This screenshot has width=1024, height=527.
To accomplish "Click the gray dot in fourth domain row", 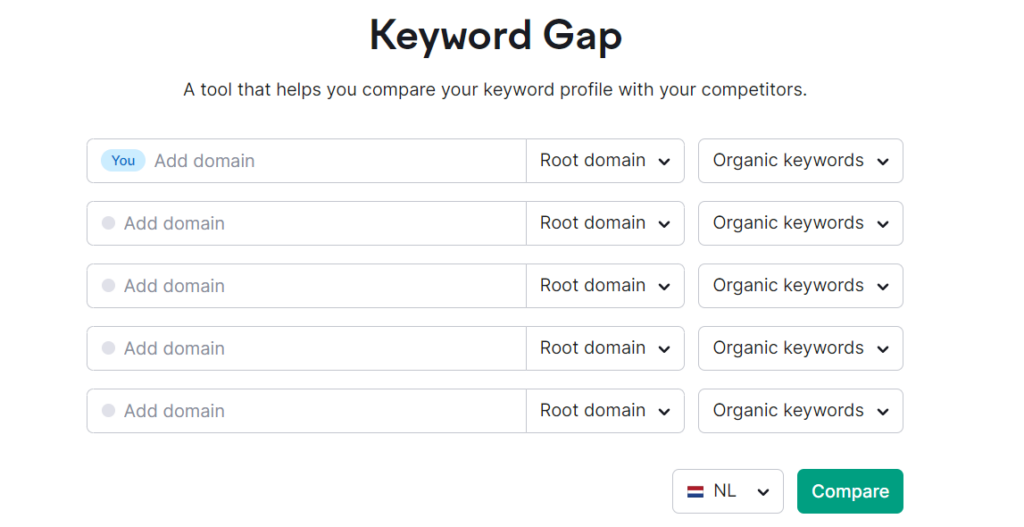I will pyautogui.click(x=108, y=348).
